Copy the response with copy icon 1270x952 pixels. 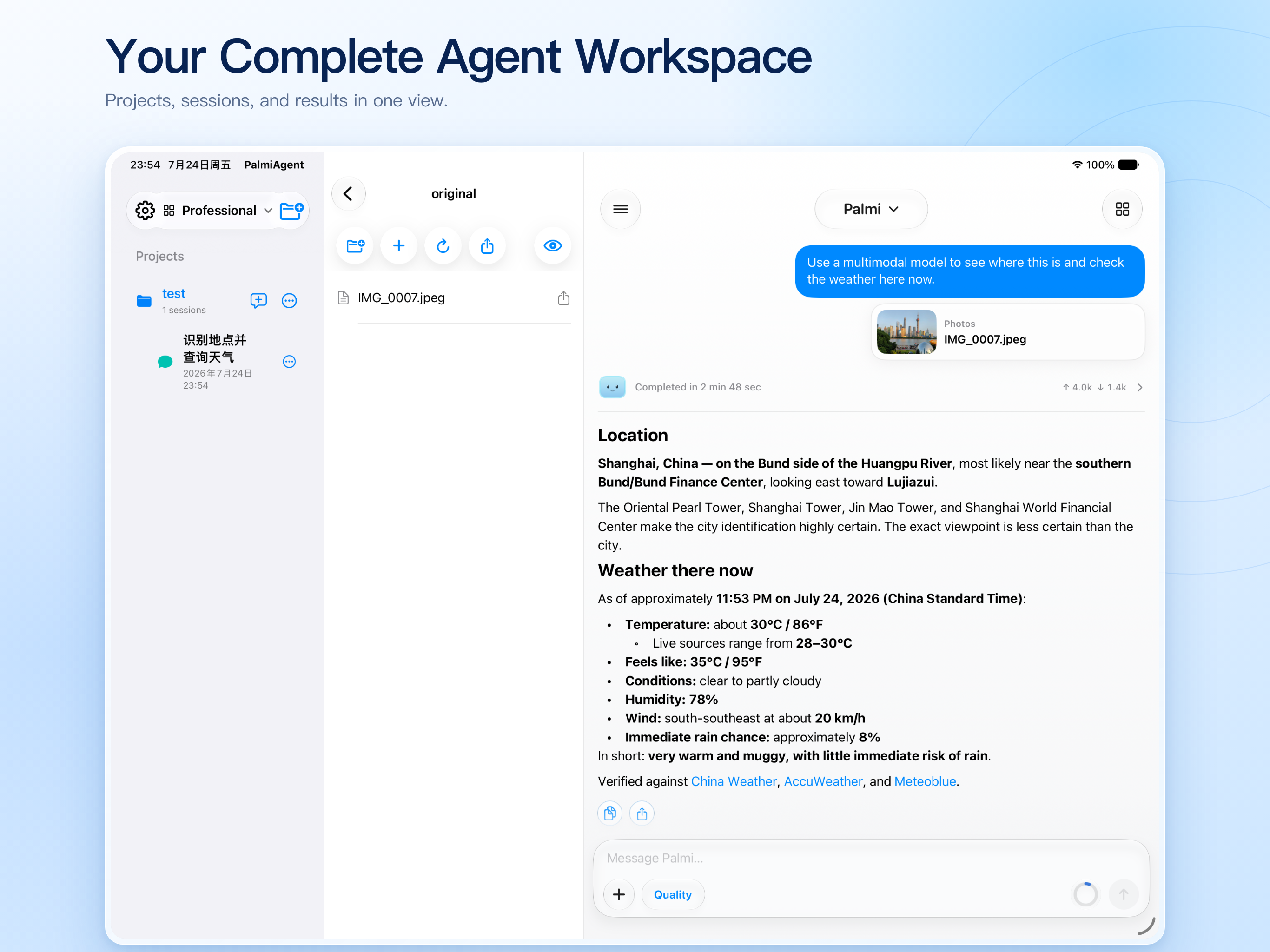pos(610,813)
